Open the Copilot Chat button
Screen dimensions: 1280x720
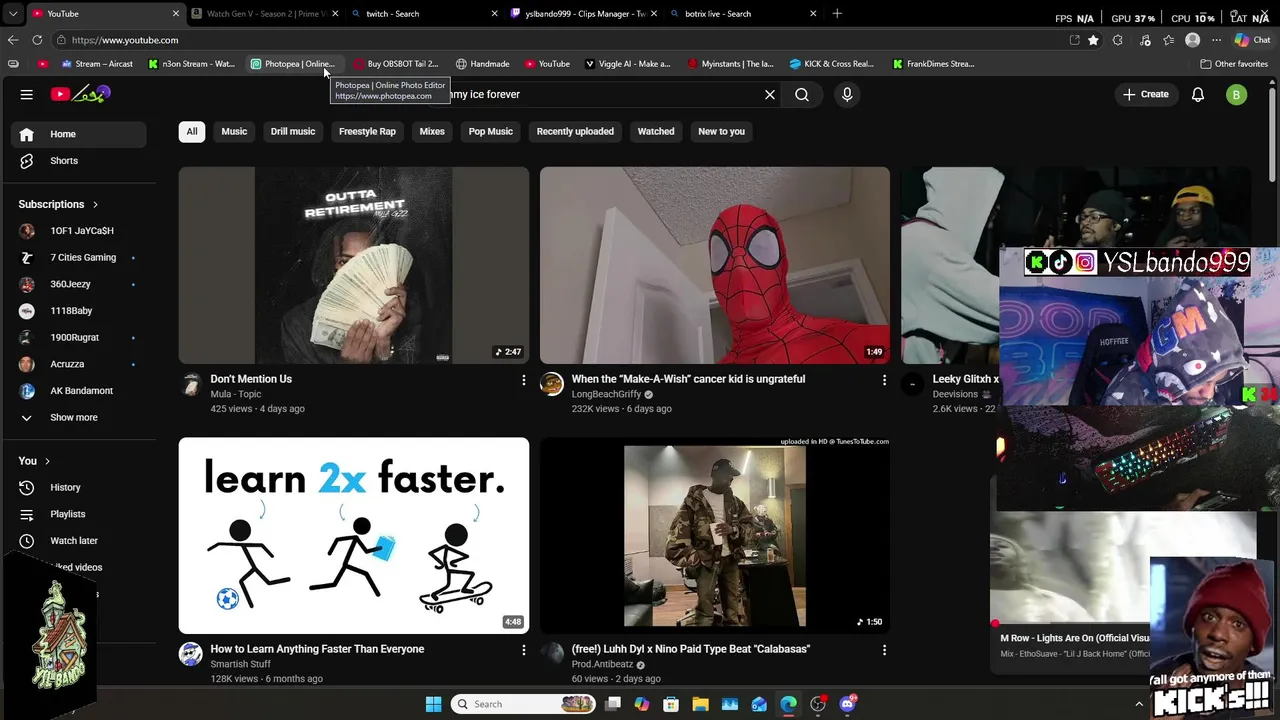(x=1253, y=40)
